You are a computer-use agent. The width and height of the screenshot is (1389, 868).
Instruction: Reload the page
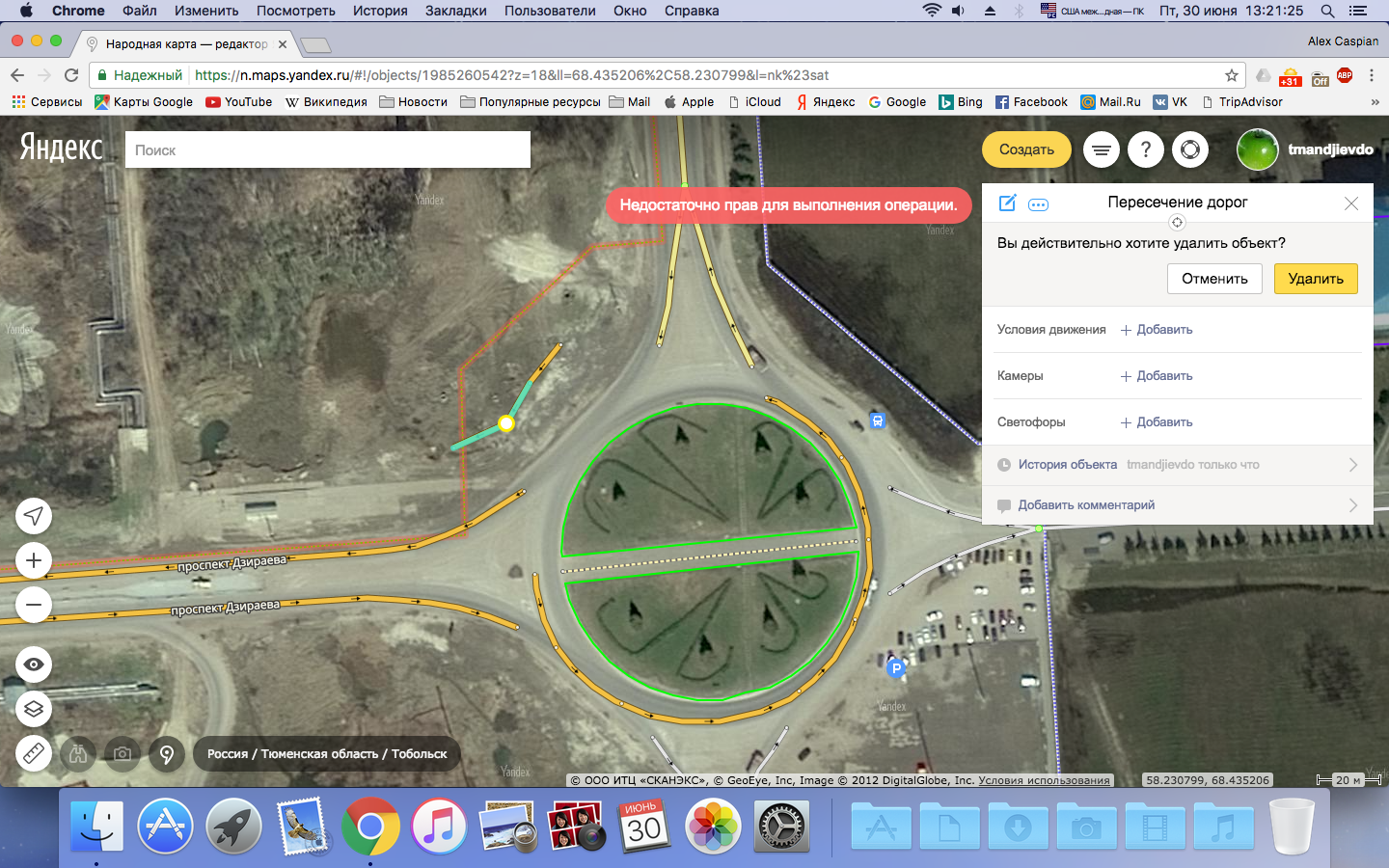point(71,75)
